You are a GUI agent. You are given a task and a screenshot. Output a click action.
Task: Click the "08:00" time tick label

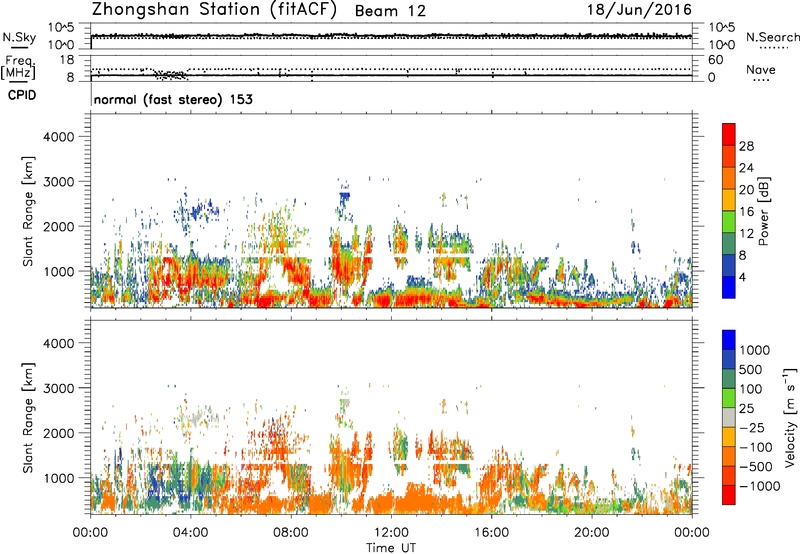pyautogui.click(x=291, y=533)
